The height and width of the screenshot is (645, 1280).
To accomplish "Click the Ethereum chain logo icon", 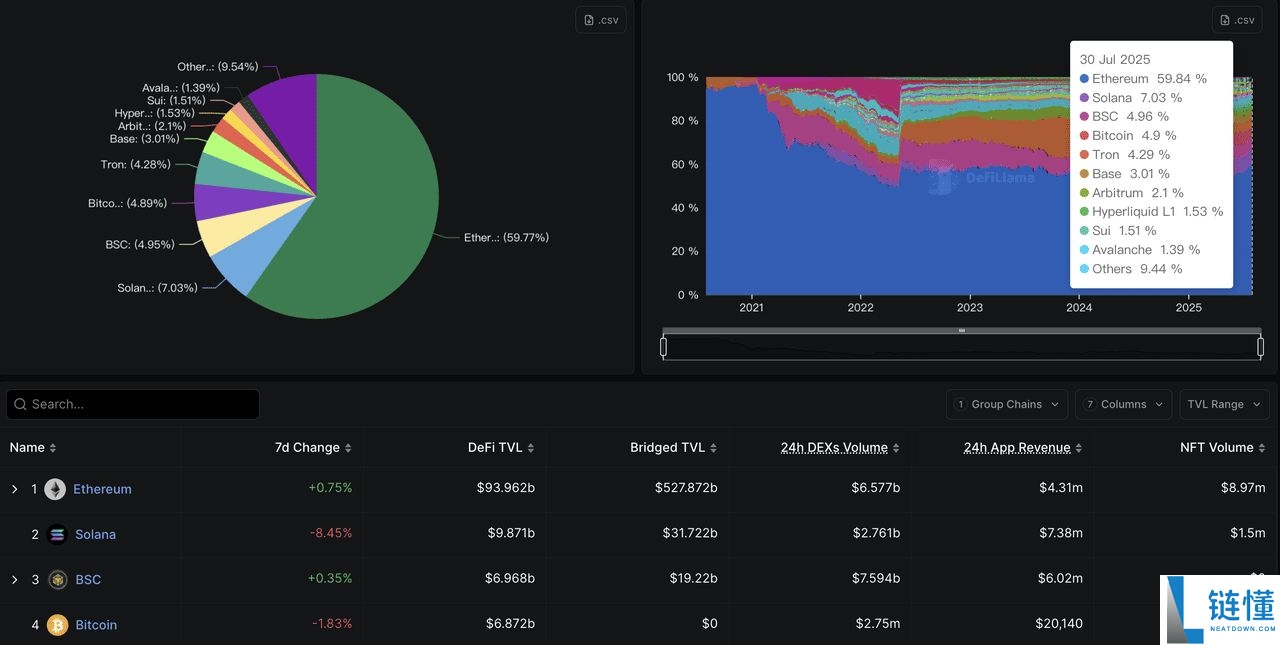I will click(55, 489).
